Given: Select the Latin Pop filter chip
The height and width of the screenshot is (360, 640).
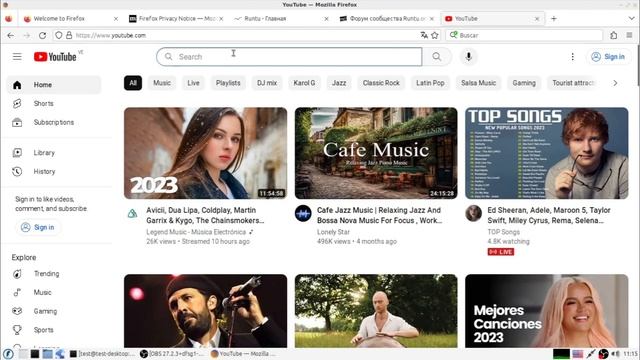Looking at the screenshot, I should (x=430, y=83).
